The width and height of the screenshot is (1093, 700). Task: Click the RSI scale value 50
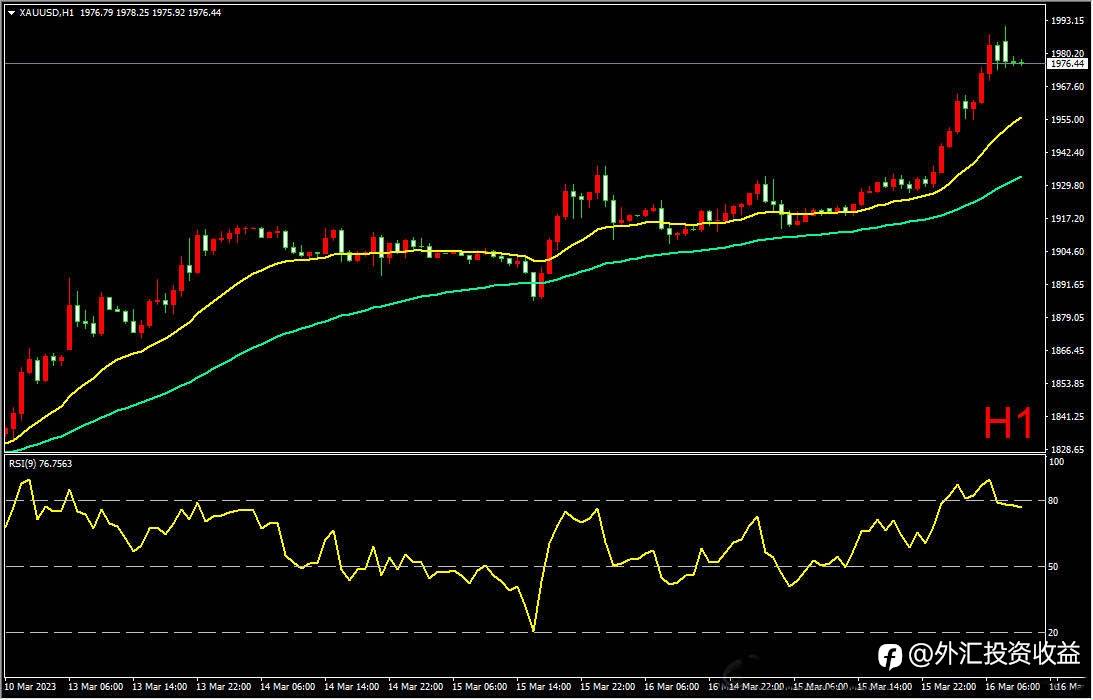(1054, 566)
